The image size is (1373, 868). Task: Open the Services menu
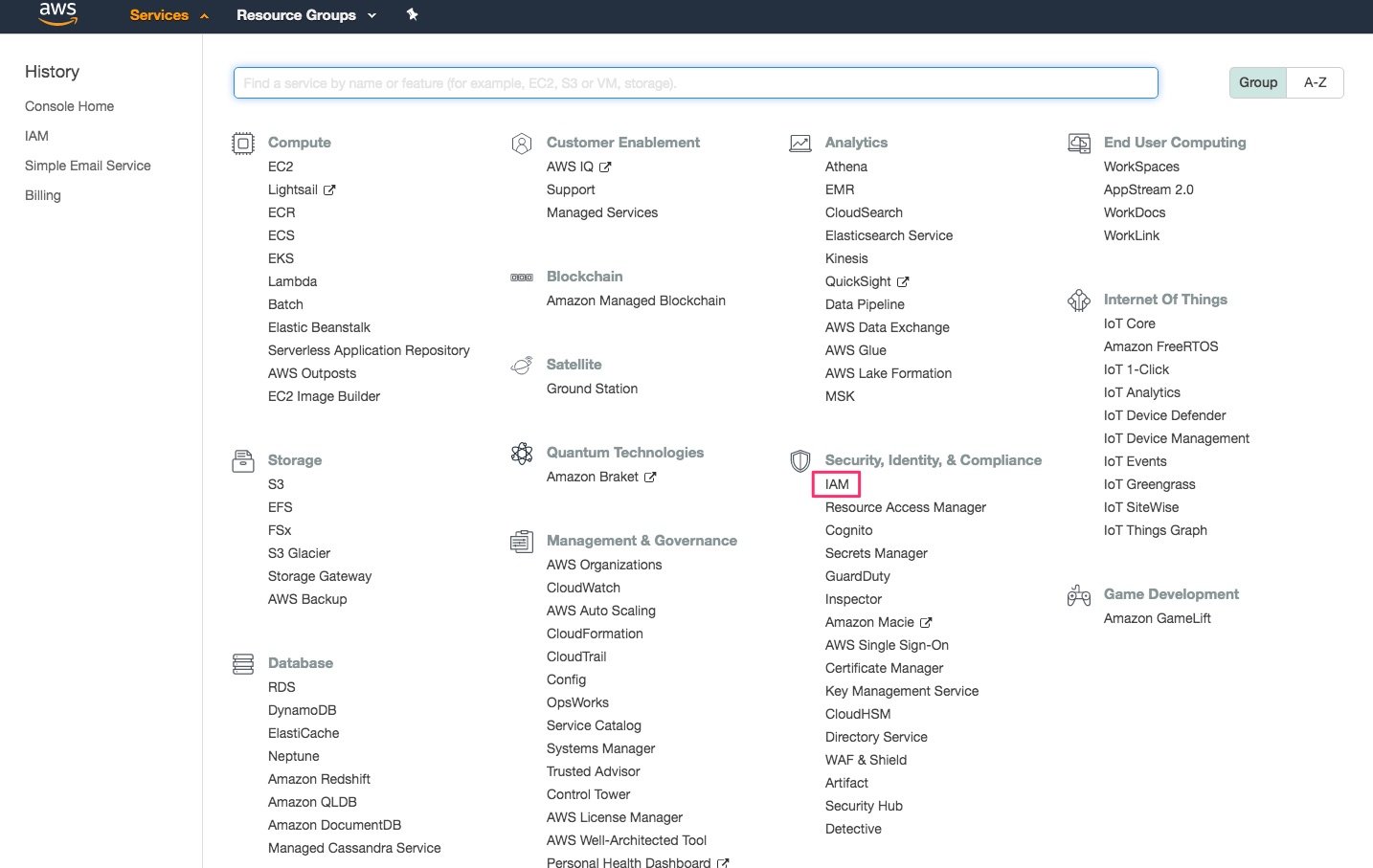159,15
